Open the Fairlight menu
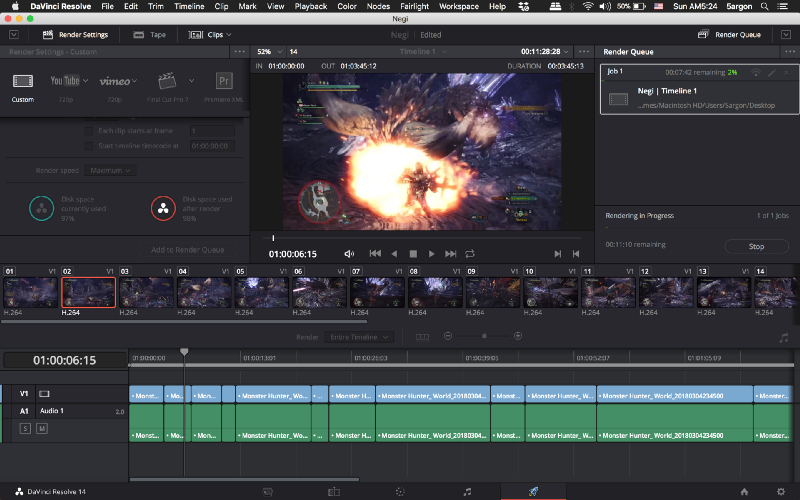The width and height of the screenshot is (800, 500). click(x=414, y=6)
